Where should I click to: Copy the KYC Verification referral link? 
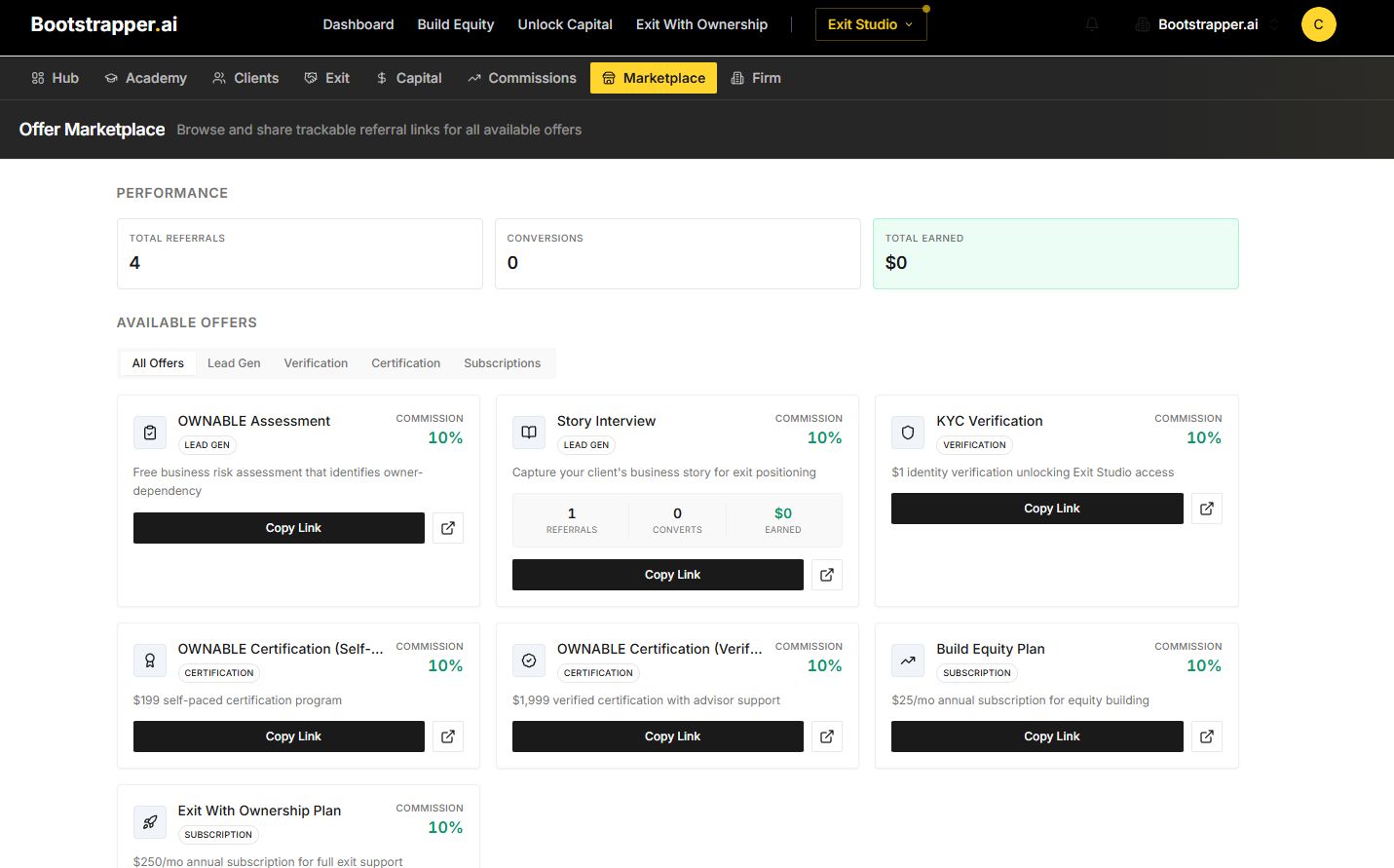coord(1037,509)
